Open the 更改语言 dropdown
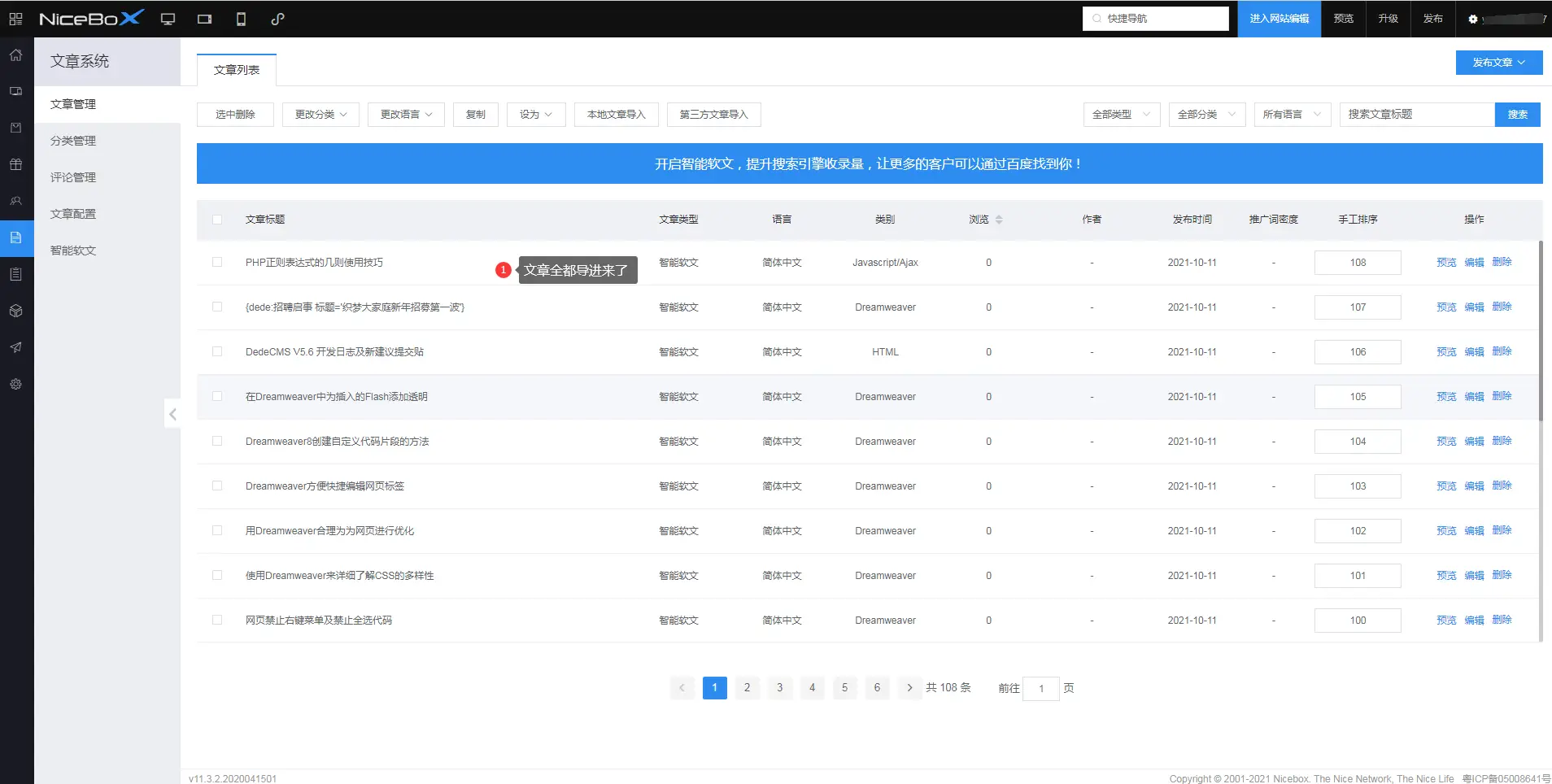This screenshot has height=784, width=1552. point(406,115)
